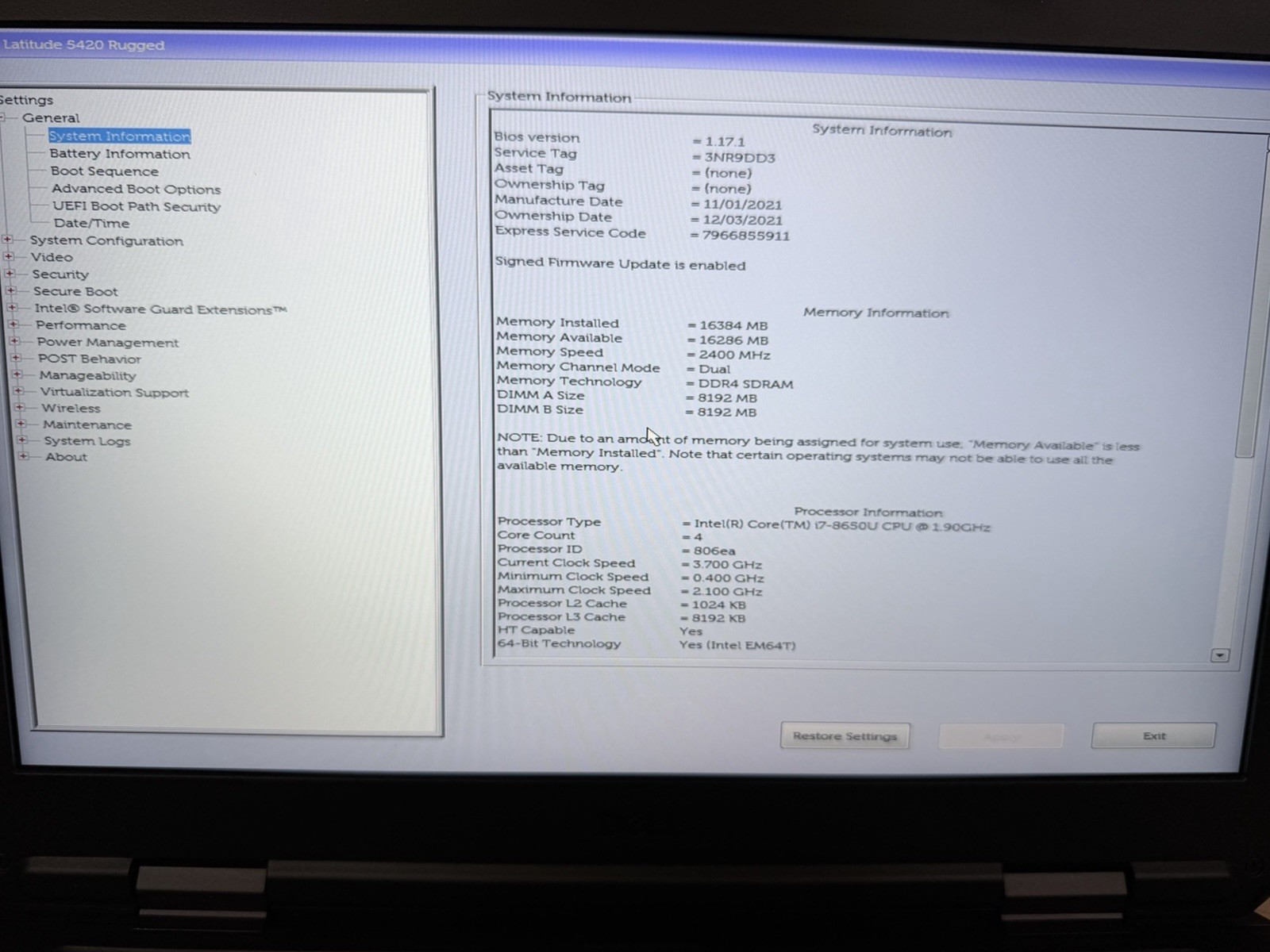Select Intel Software Guard Extensions category
Viewport: 1270px width, 952px height.
(160, 309)
